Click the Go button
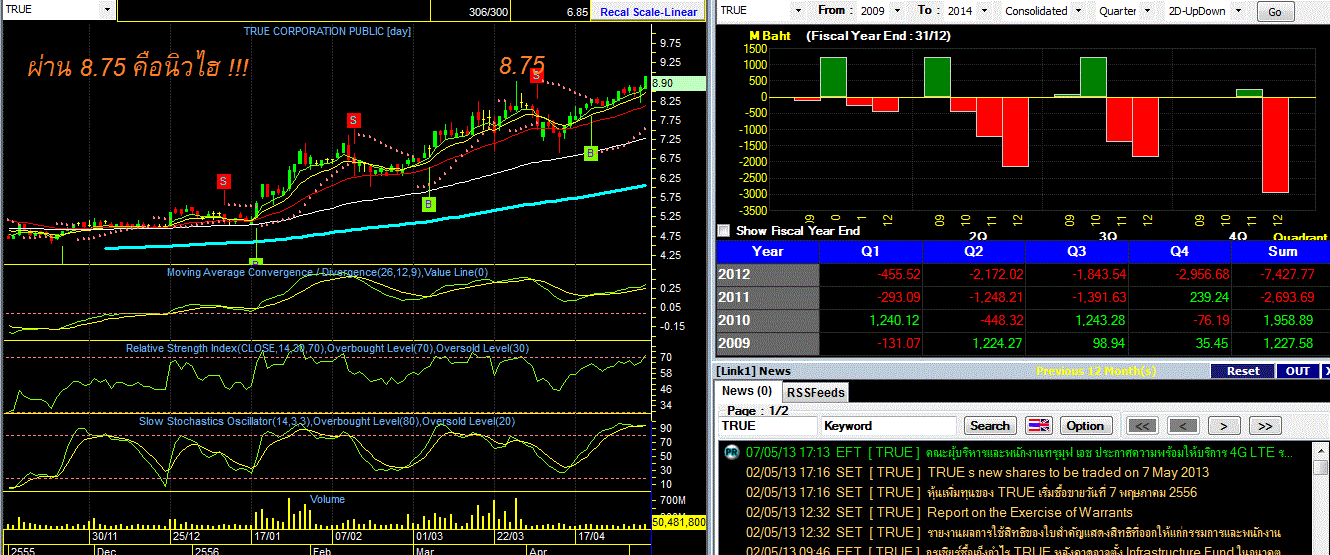The image size is (1330, 555). pos(1275,12)
